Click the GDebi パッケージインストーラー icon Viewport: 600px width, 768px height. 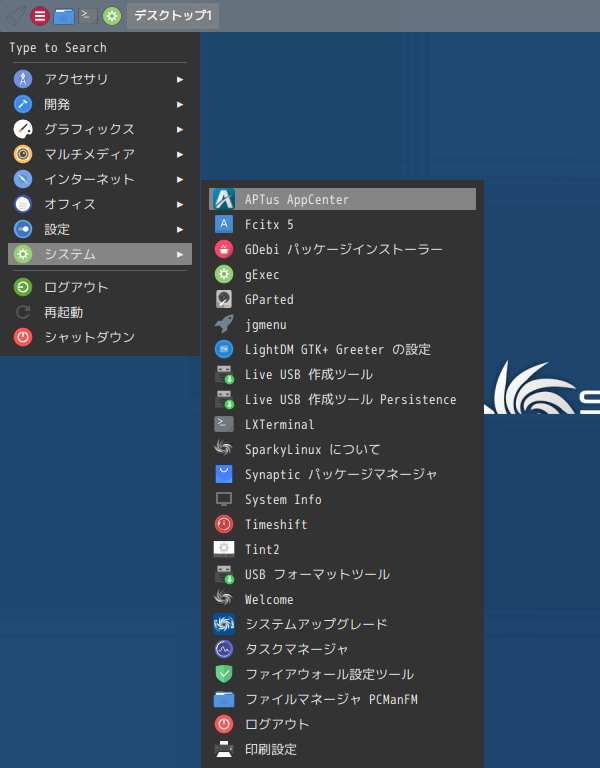(224, 249)
